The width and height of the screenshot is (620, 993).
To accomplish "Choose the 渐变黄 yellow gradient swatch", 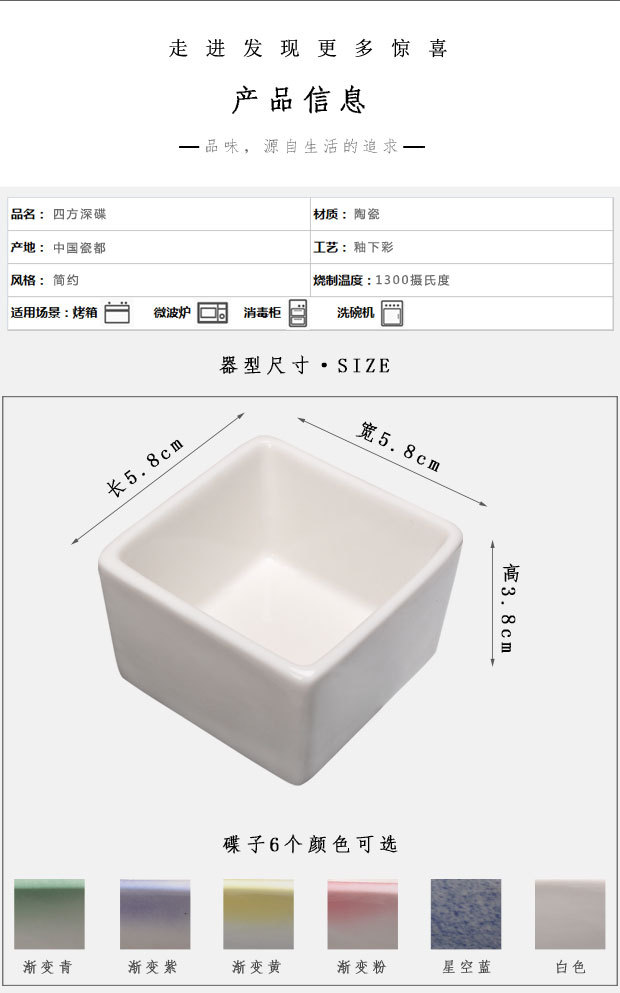I will 258,913.
